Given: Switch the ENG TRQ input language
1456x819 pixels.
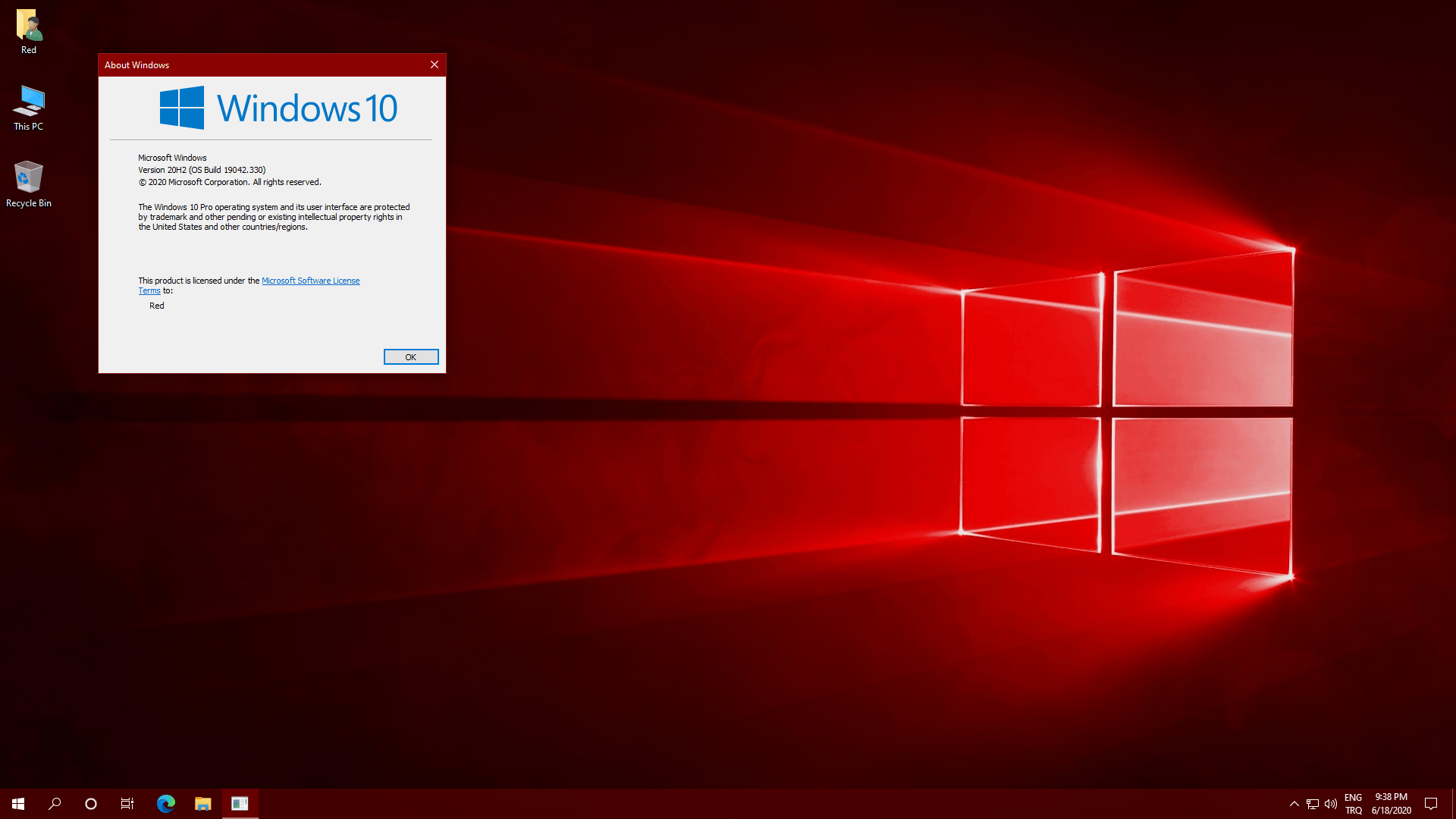Looking at the screenshot, I should [x=1354, y=804].
